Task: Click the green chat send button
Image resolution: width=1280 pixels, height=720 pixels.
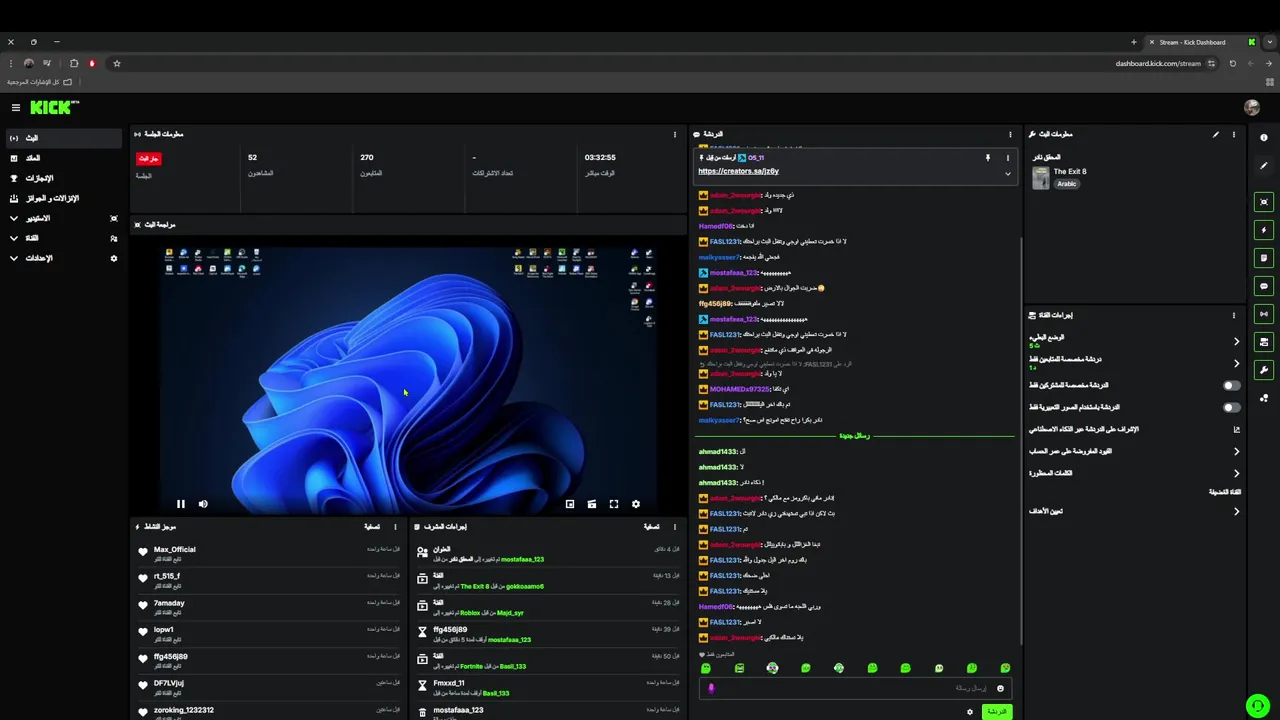Action: click(x=997, y=711)
